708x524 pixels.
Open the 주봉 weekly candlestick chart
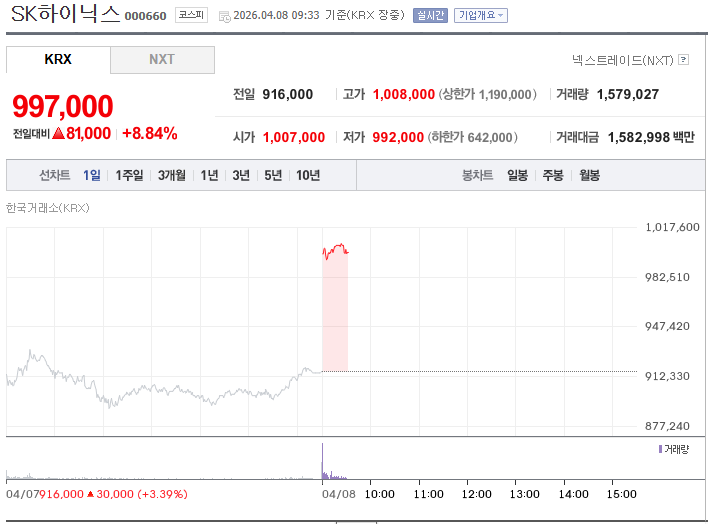tap(553, 175)
